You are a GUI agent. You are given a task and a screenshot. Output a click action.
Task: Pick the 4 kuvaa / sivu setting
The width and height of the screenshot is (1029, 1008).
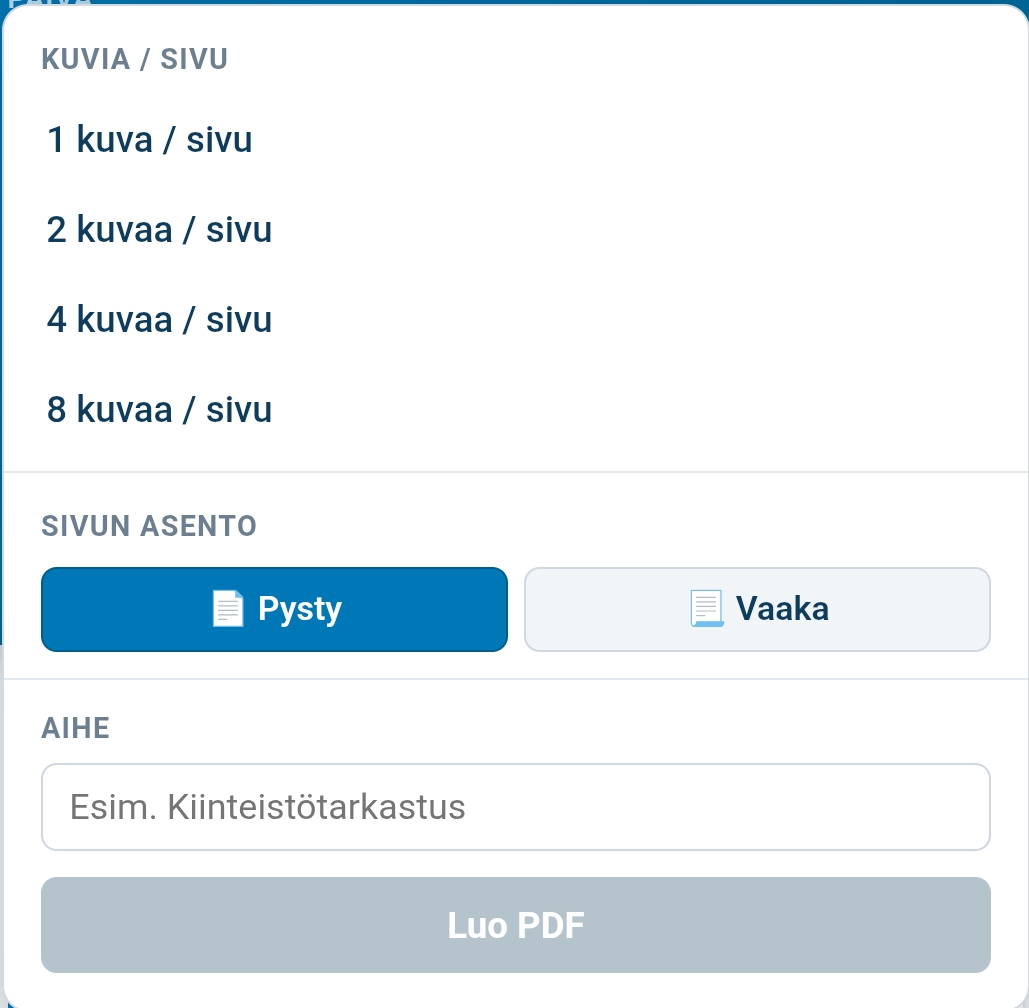point(158,319)
